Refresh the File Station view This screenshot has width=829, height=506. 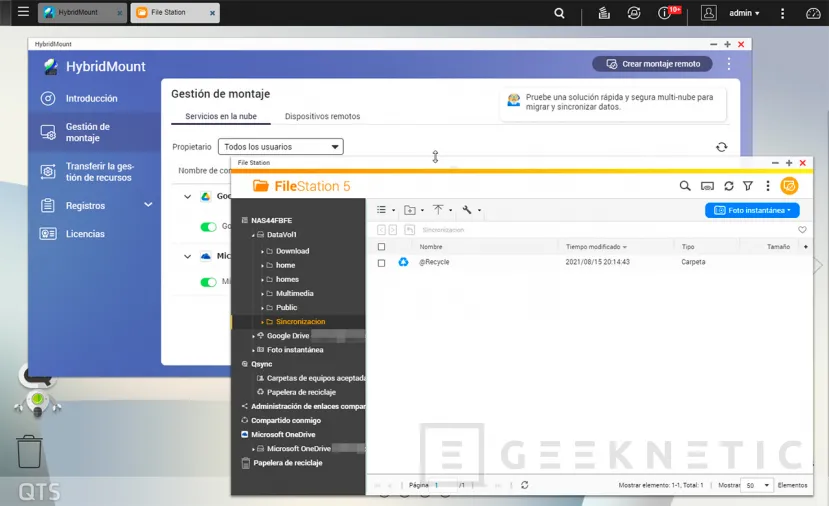(x=729, y=186)
